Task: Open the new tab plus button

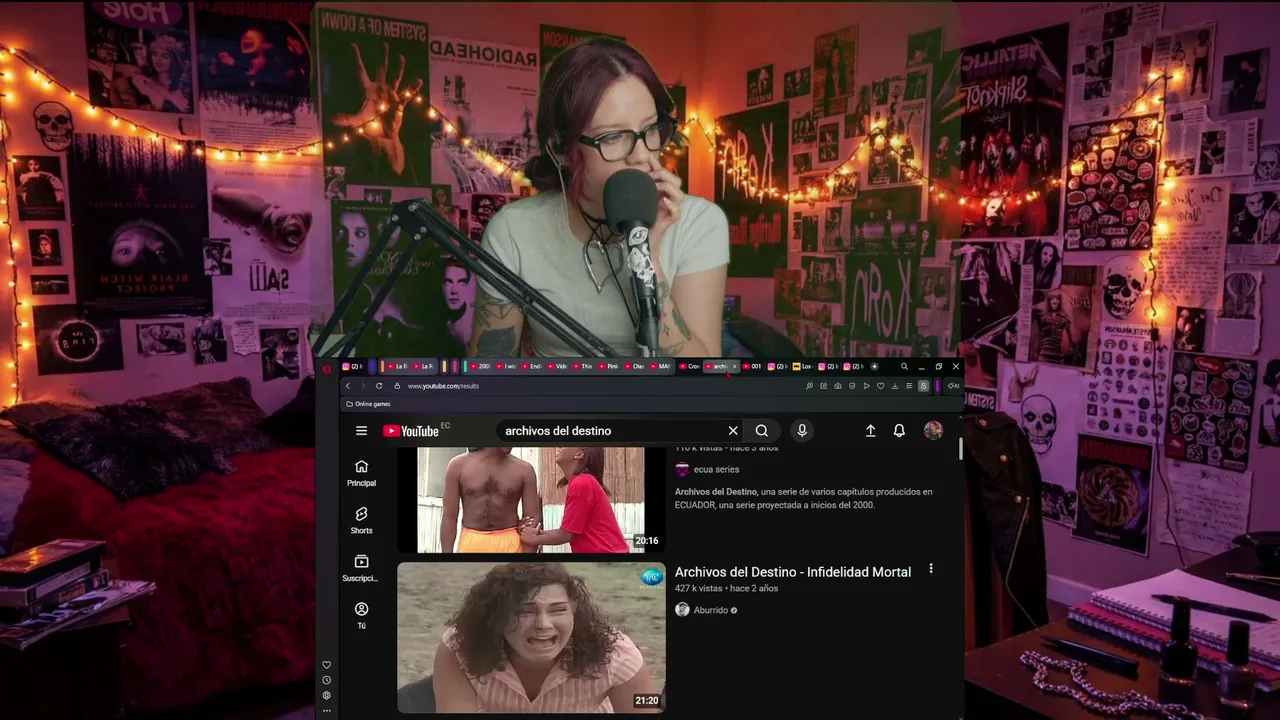Action: [874, 367]
